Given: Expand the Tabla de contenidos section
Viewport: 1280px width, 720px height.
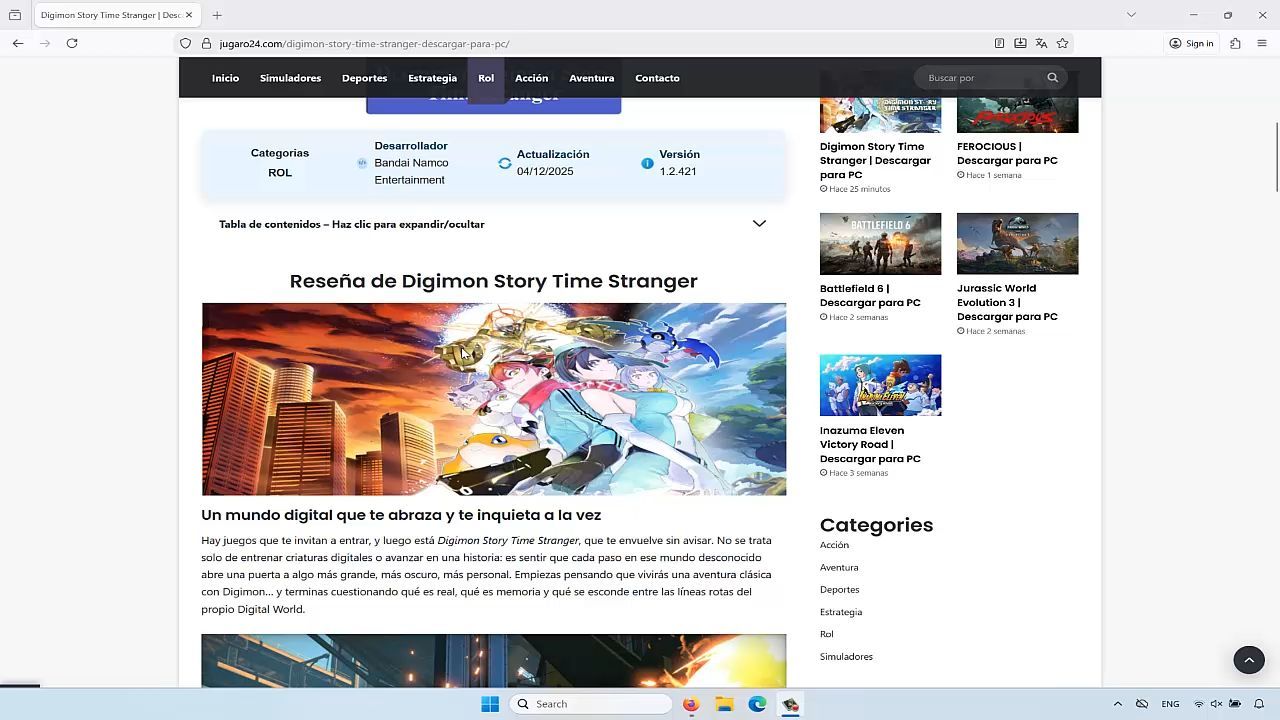Looking at the screenshot, I should (x=758, y=224).
